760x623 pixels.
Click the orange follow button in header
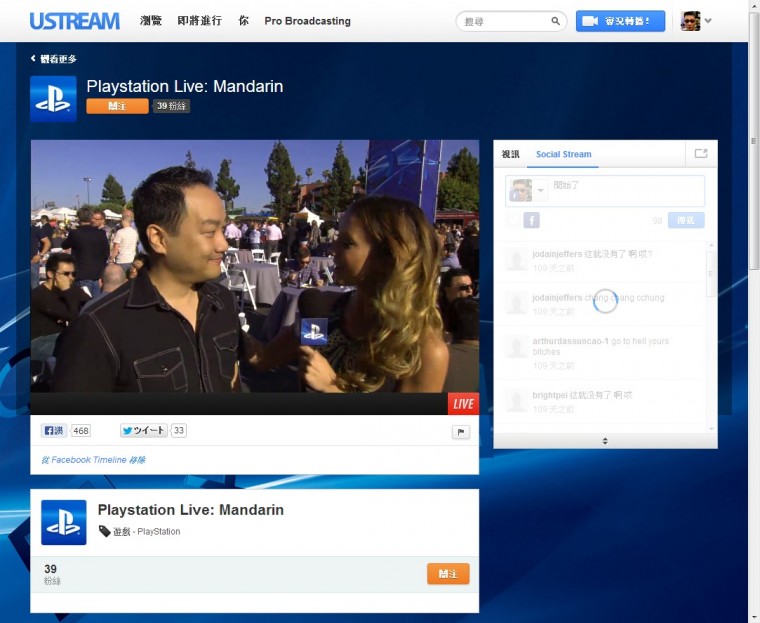[x=117, y=106]
